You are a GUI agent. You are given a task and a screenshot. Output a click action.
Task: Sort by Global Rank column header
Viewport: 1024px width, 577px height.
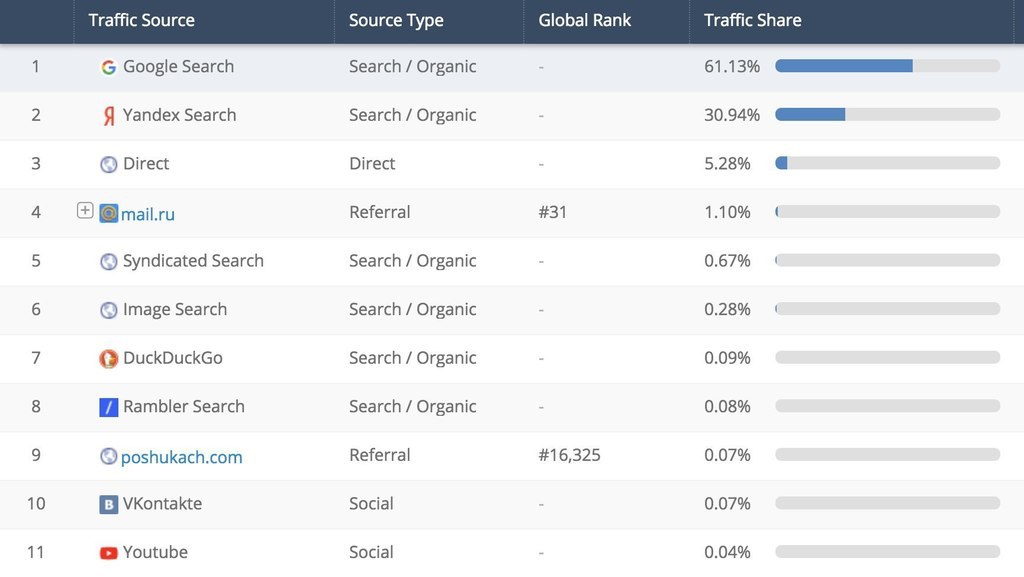[x=584, y=20]
